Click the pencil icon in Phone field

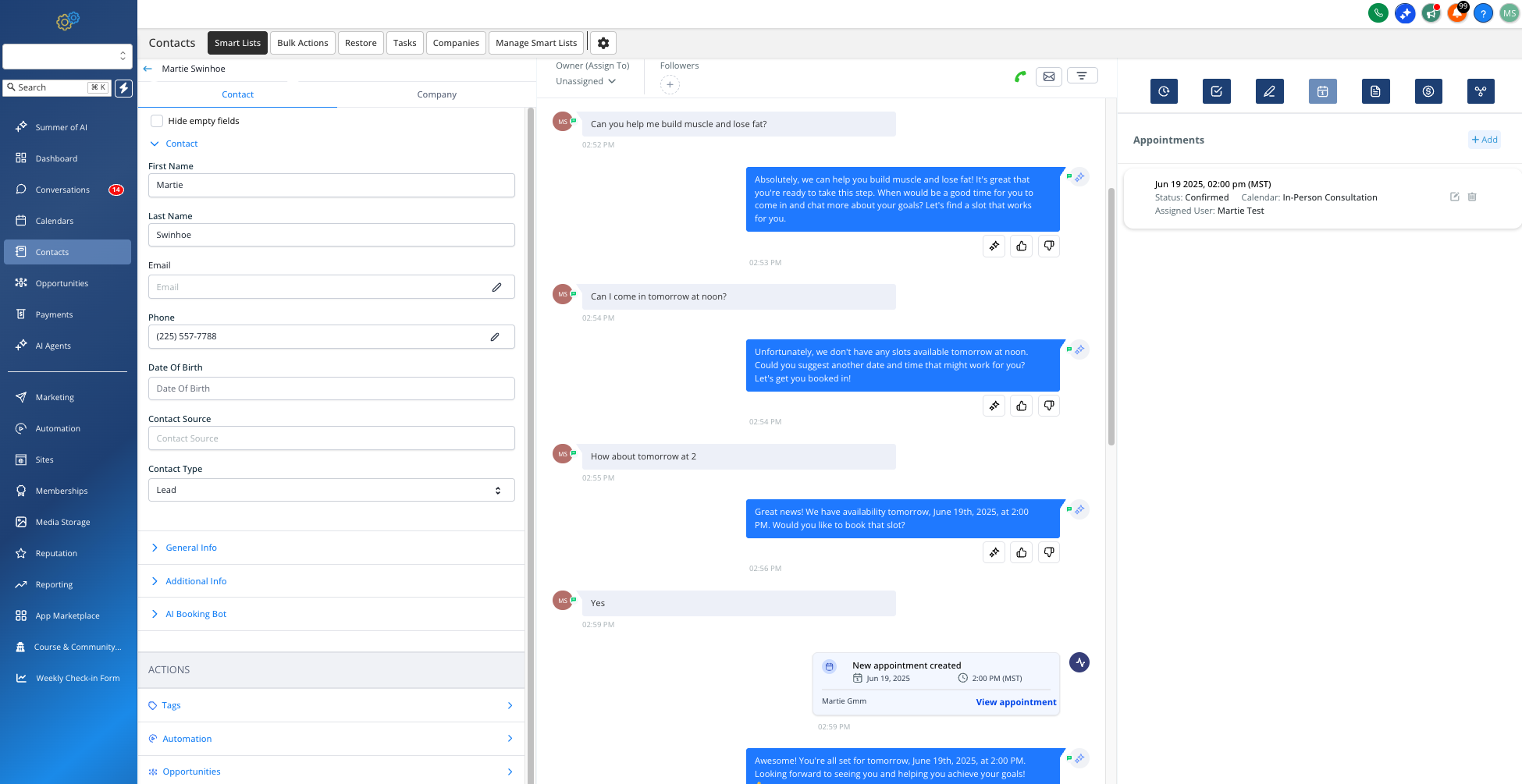pyautogui.click(x=495, y=337)
